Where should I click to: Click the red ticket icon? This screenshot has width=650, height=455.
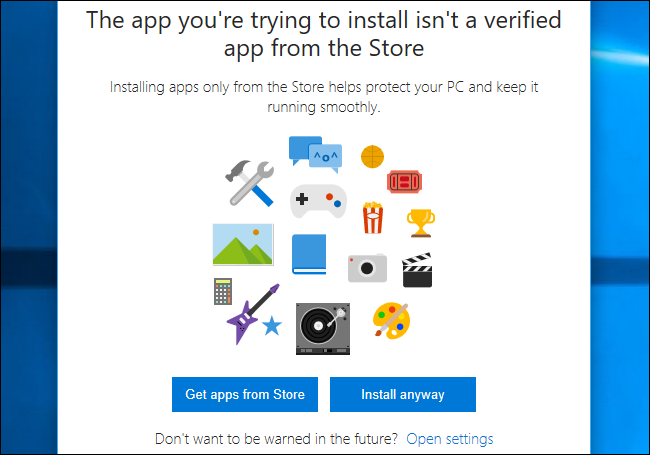click(403, 182)
